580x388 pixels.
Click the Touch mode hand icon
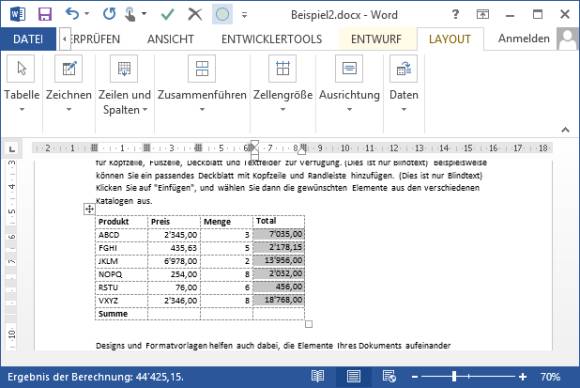(x=130, y=15)
